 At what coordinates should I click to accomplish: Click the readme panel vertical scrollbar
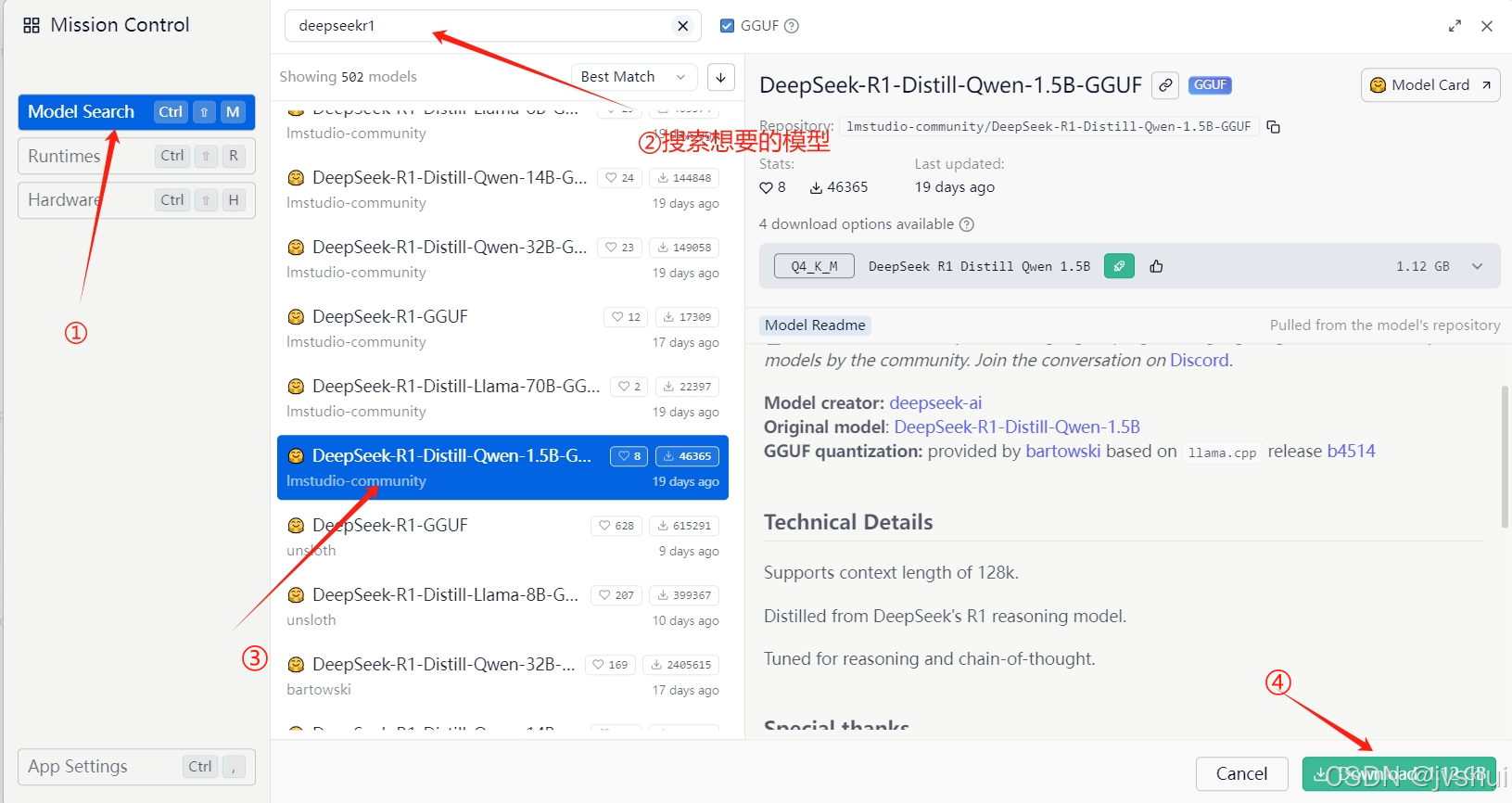[x=1505, y=457]
